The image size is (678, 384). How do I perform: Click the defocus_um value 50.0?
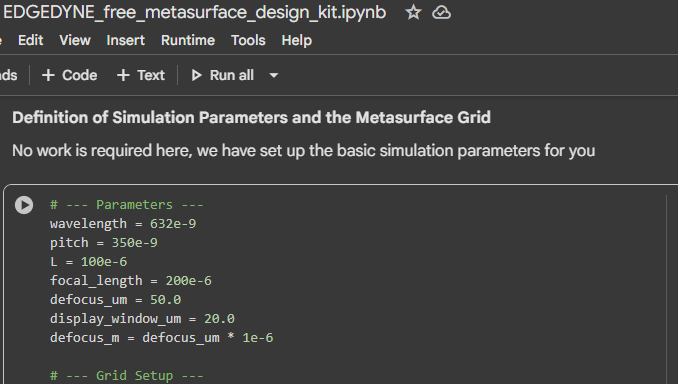pos(165,300)
